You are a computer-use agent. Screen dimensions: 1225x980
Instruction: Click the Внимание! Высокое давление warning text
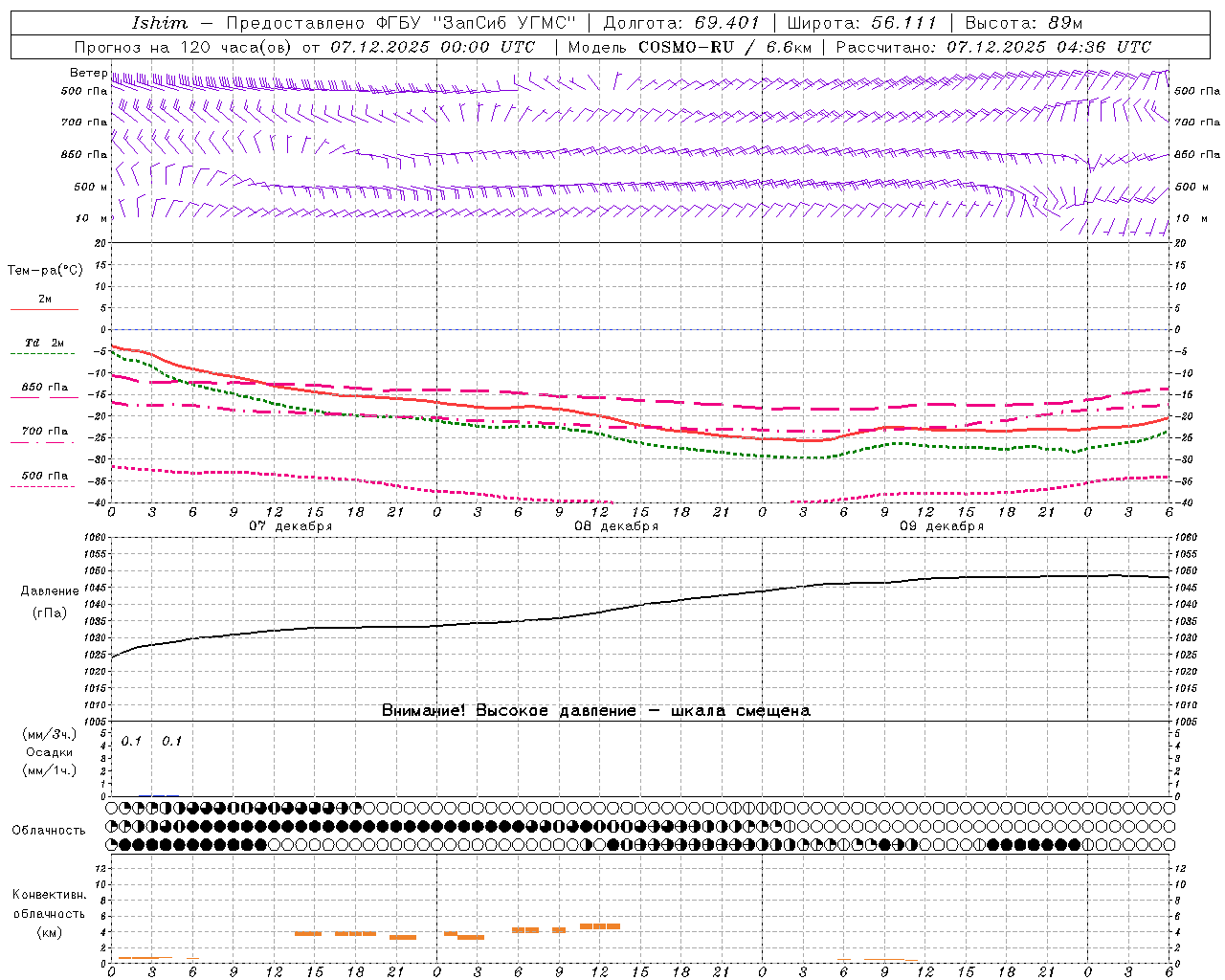[596, 711]
